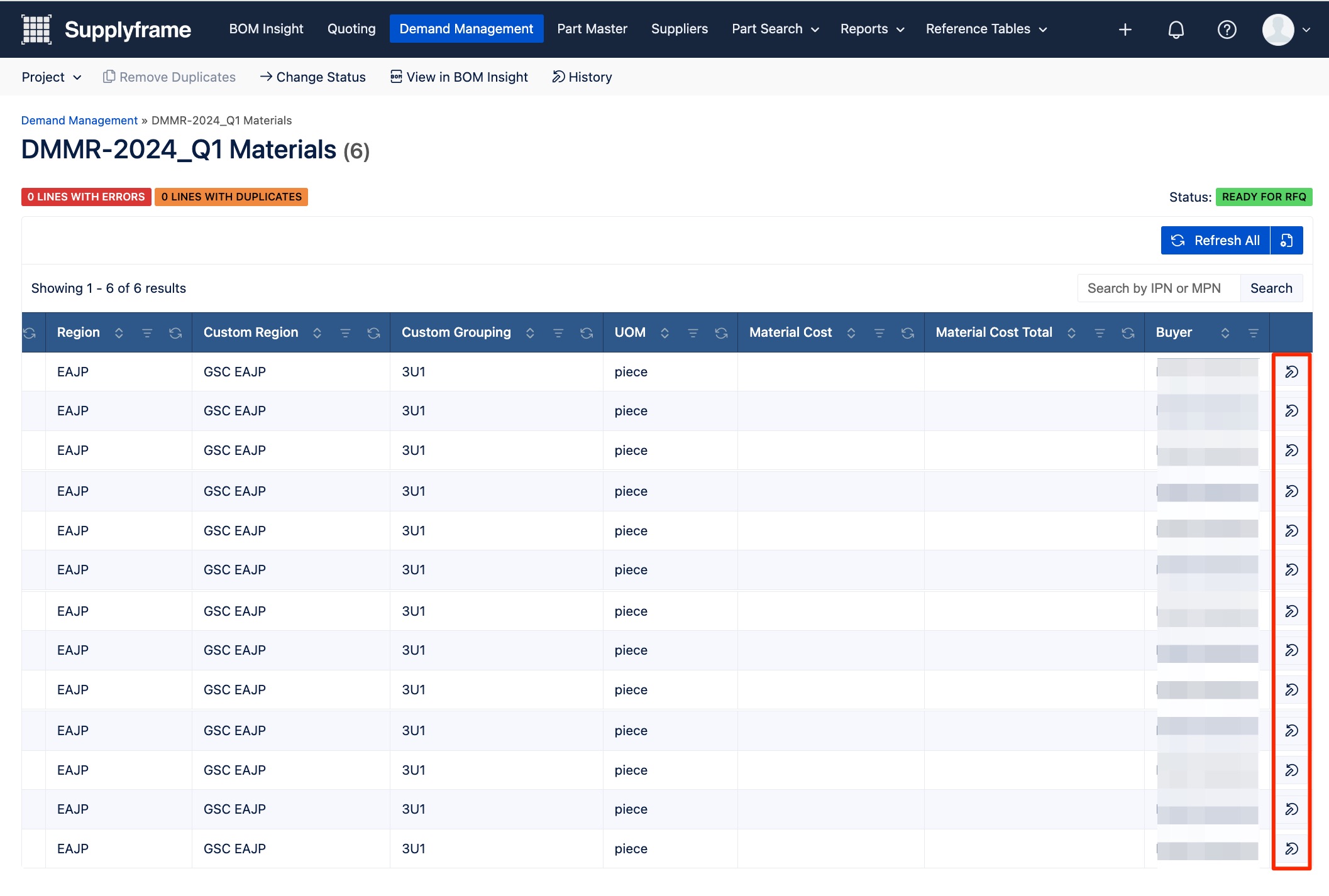This screenshot has height=896, width=1329.
Task: Refresh the Custom Region column
Action: (373, 333)
